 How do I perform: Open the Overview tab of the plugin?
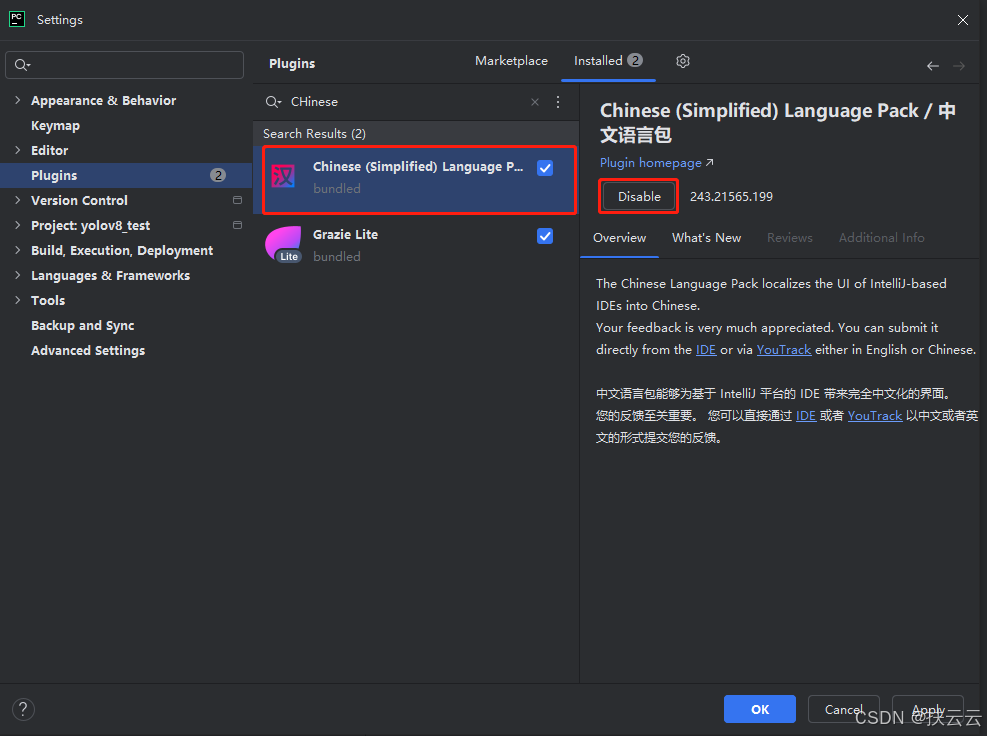[x=619, y=238]
